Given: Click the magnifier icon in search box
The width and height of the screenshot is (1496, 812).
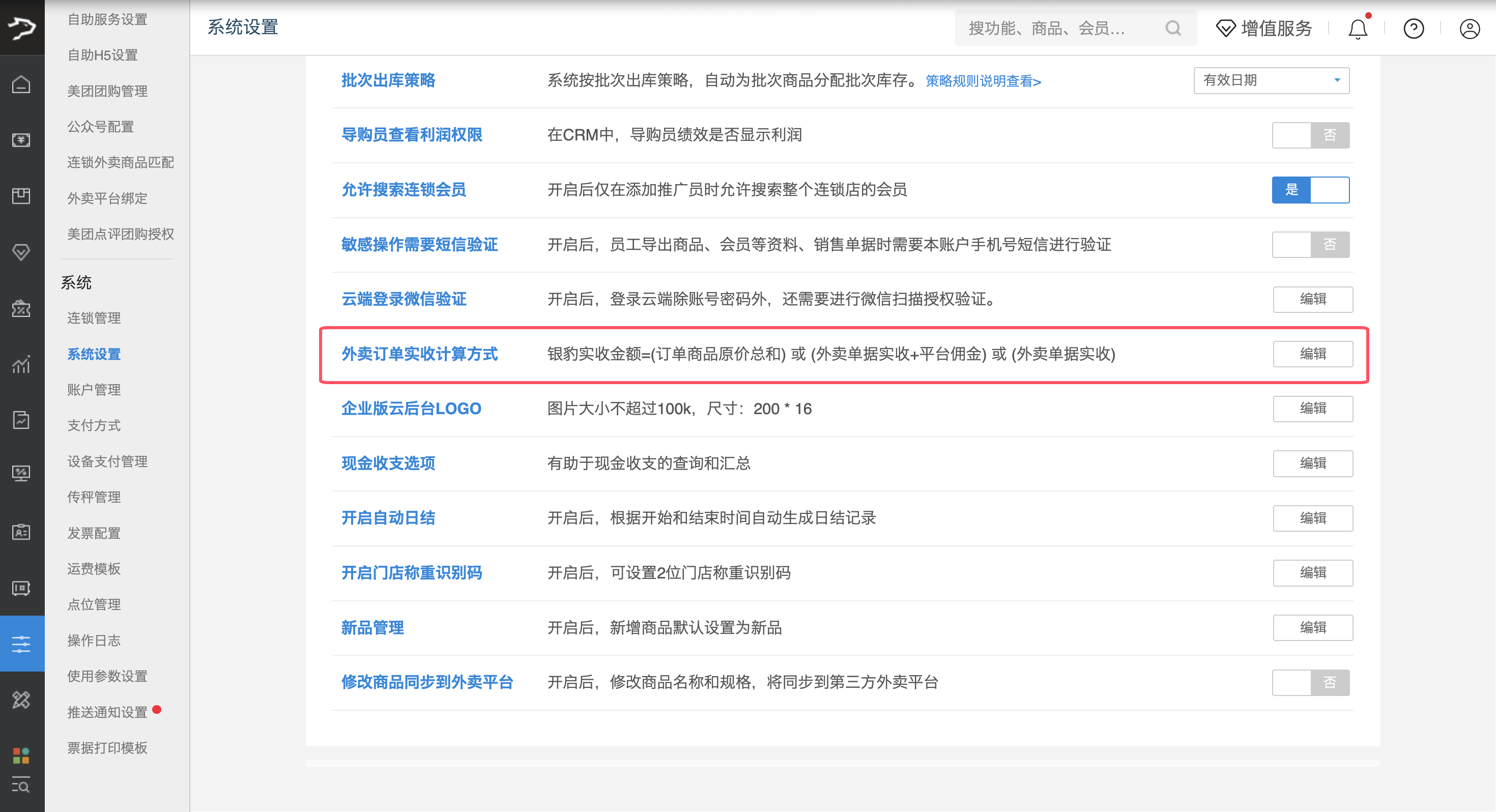Looking at the screenshot, I should click(x=1172, y=28).
